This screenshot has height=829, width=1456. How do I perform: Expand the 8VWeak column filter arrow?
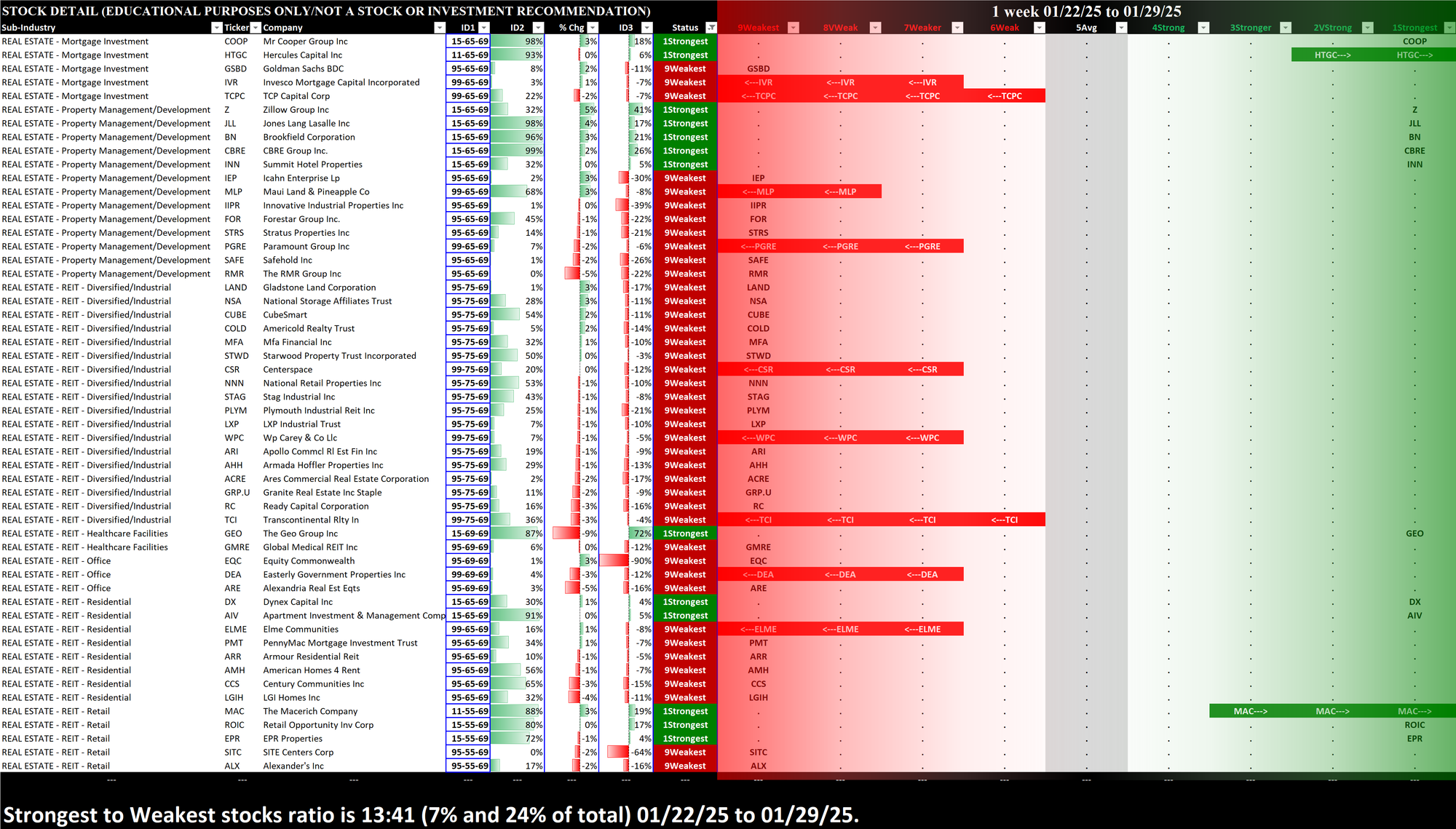tap(876, 28)
